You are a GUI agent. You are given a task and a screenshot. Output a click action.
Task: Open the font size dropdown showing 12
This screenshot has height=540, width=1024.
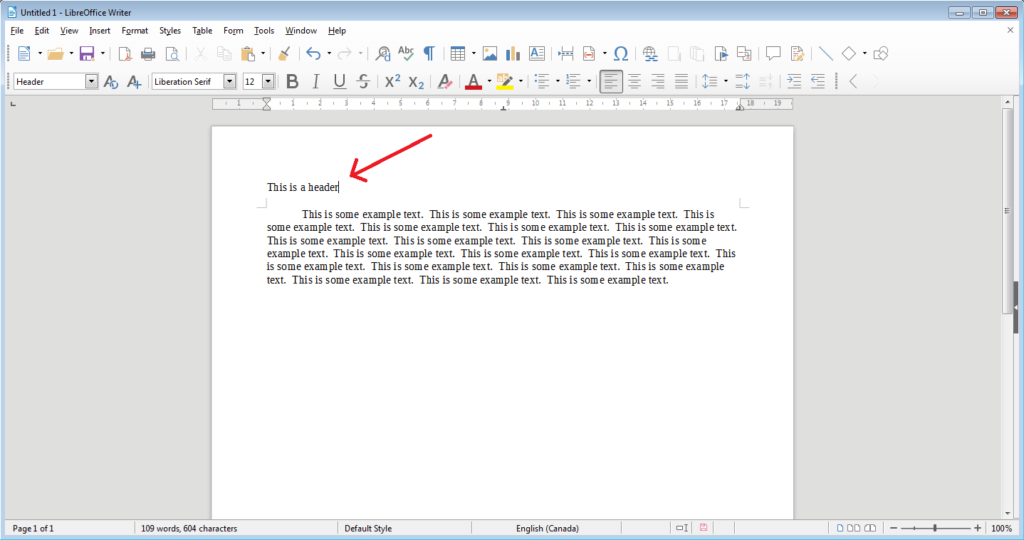[267, 81]
